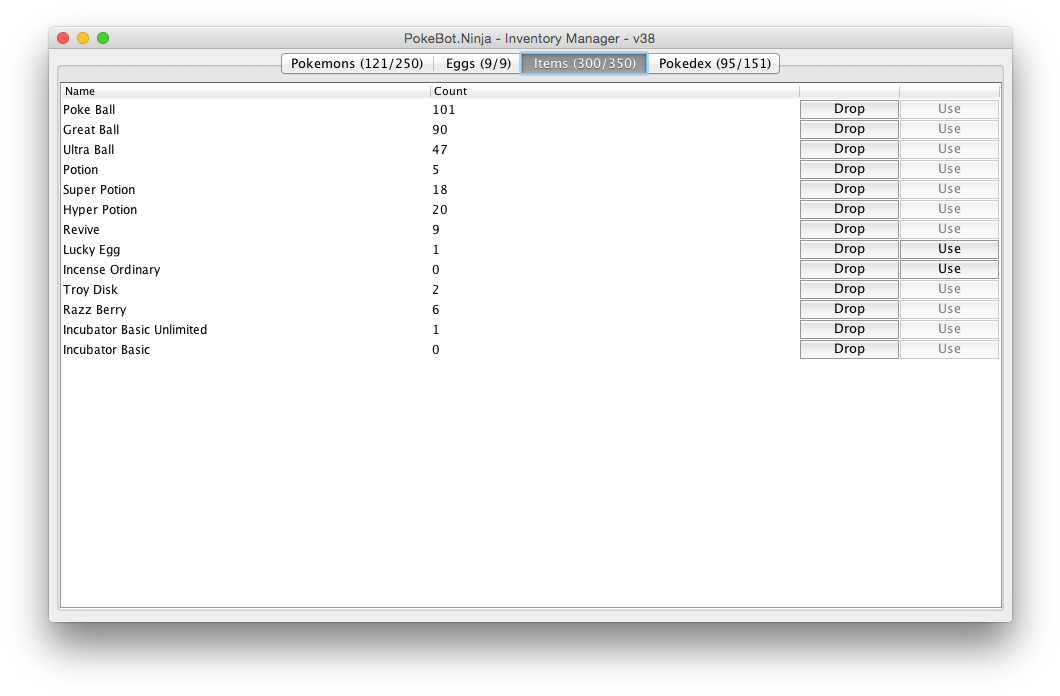Switch to the Pokemons tab
1060x696 pixels.
click(x=357, y=64)
